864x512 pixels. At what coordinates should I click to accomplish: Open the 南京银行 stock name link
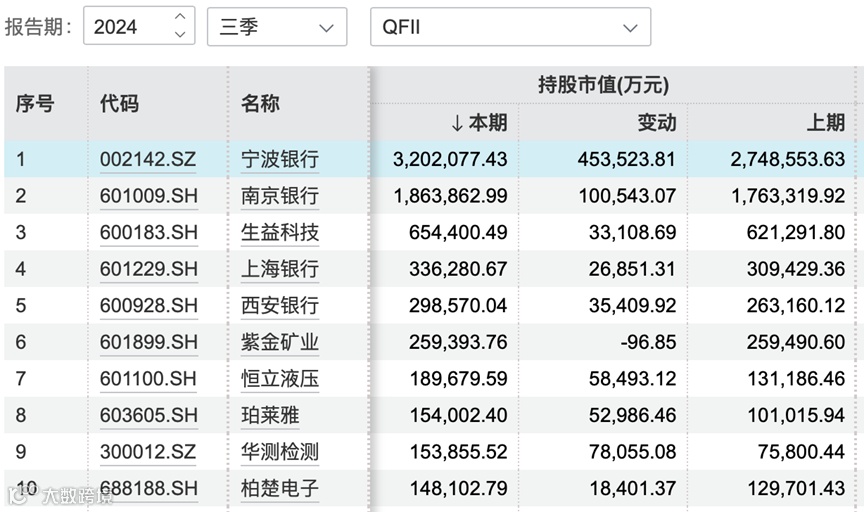[280, 196]
